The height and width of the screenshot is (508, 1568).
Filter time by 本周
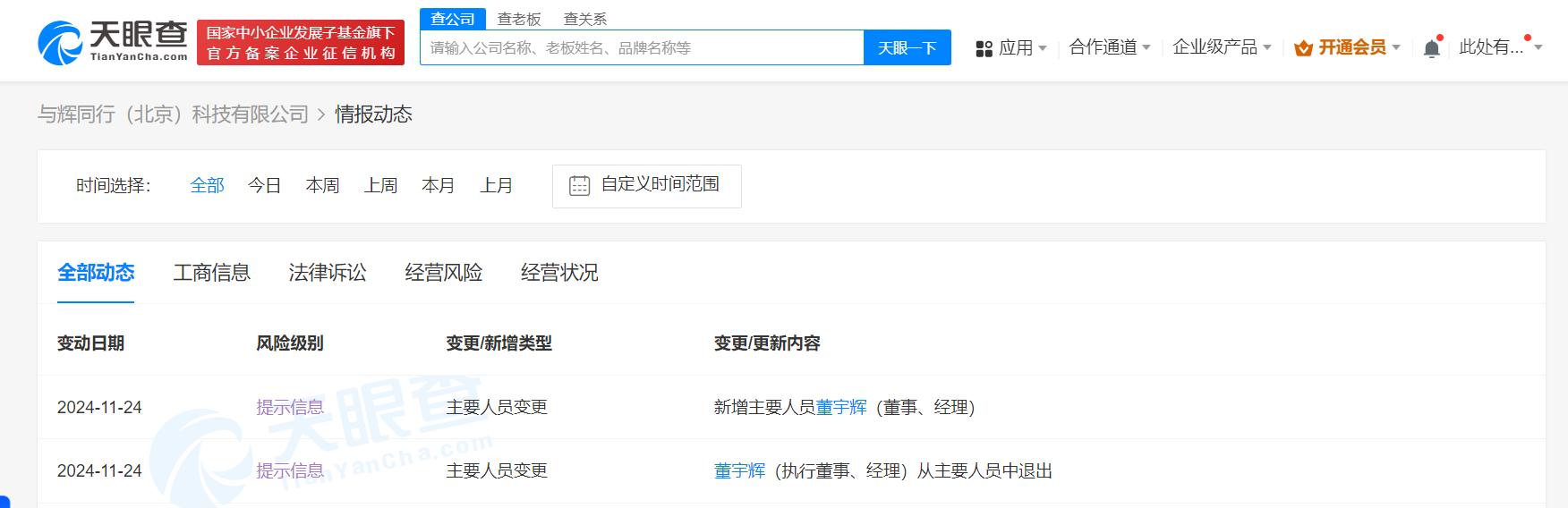point(323,185)
